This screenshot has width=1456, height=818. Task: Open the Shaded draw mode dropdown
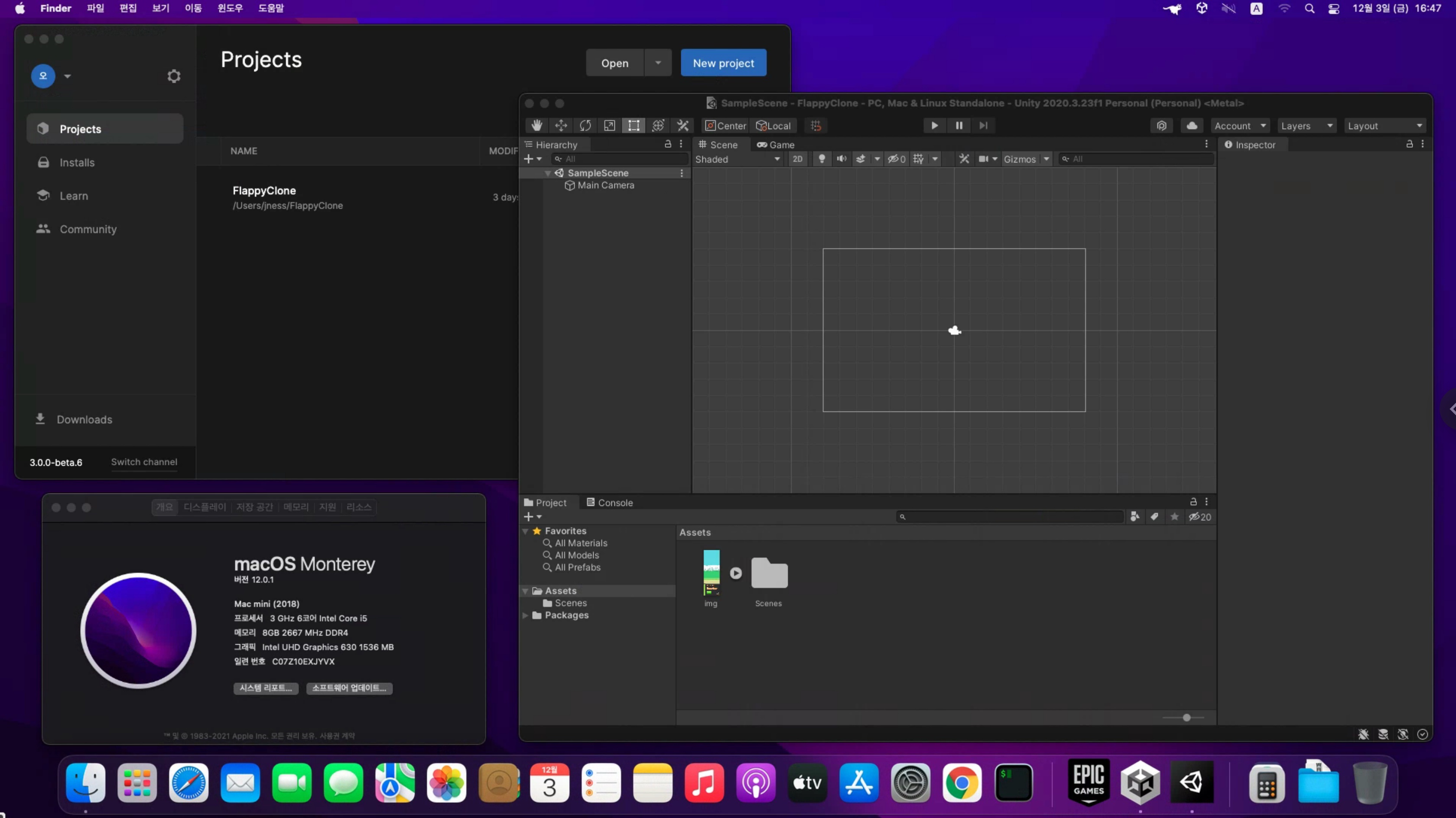[x=738, y=159]
